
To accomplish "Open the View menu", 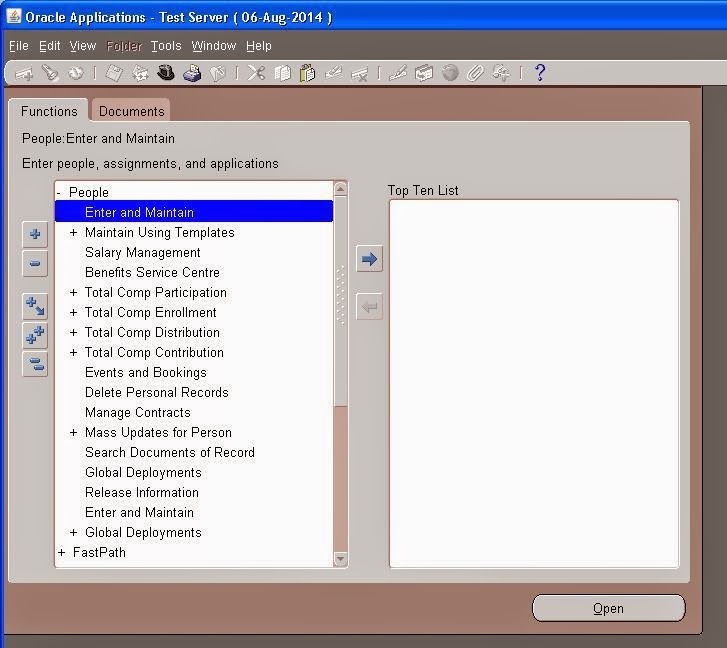I will pyautogui.click(x=83, y=46).
